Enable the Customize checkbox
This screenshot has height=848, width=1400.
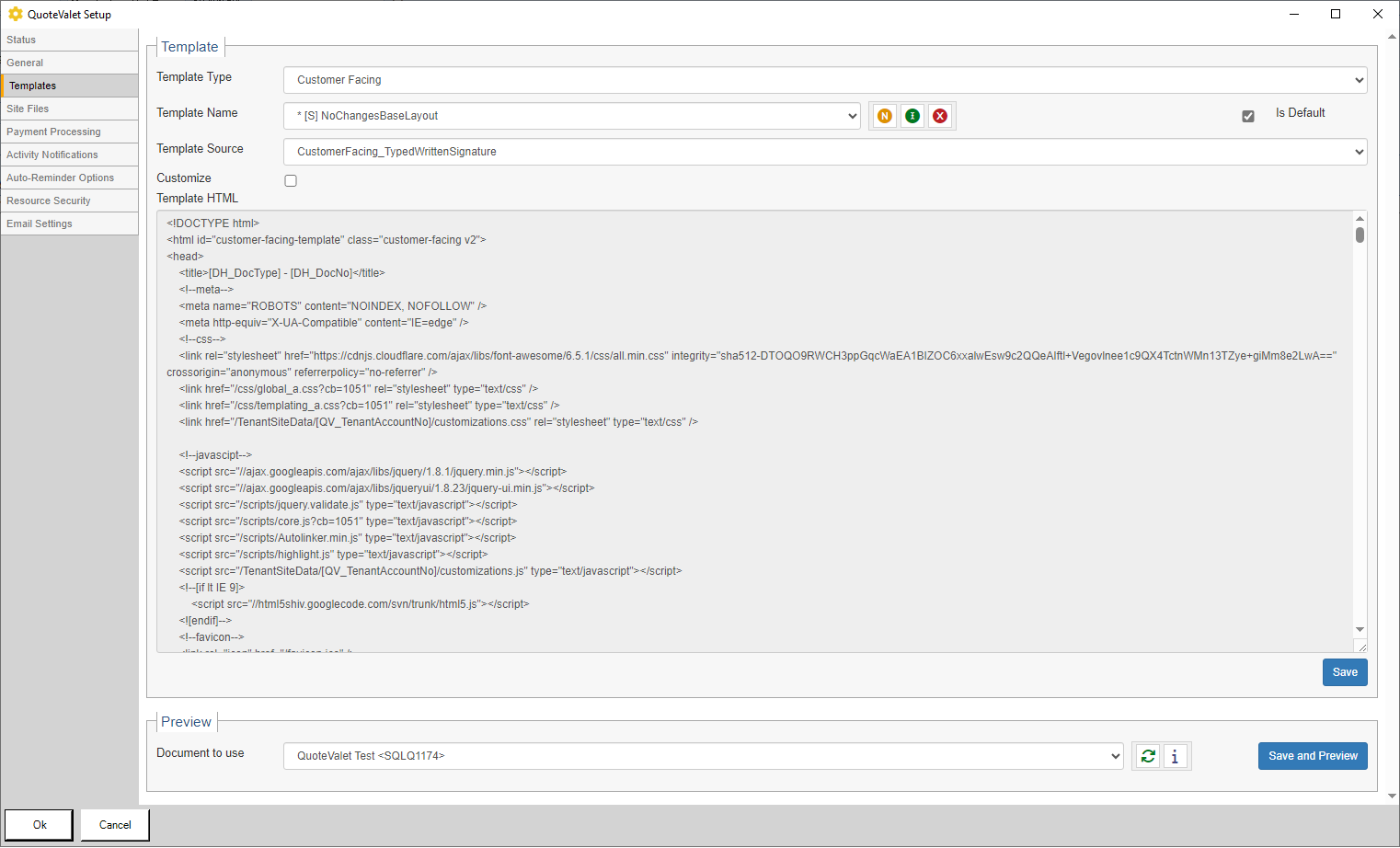(291, 181)
